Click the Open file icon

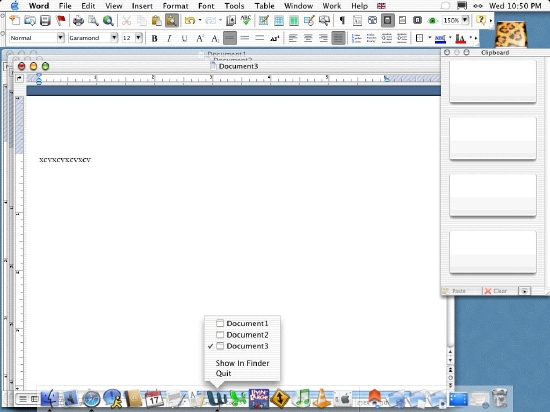(x=30, y=20)
